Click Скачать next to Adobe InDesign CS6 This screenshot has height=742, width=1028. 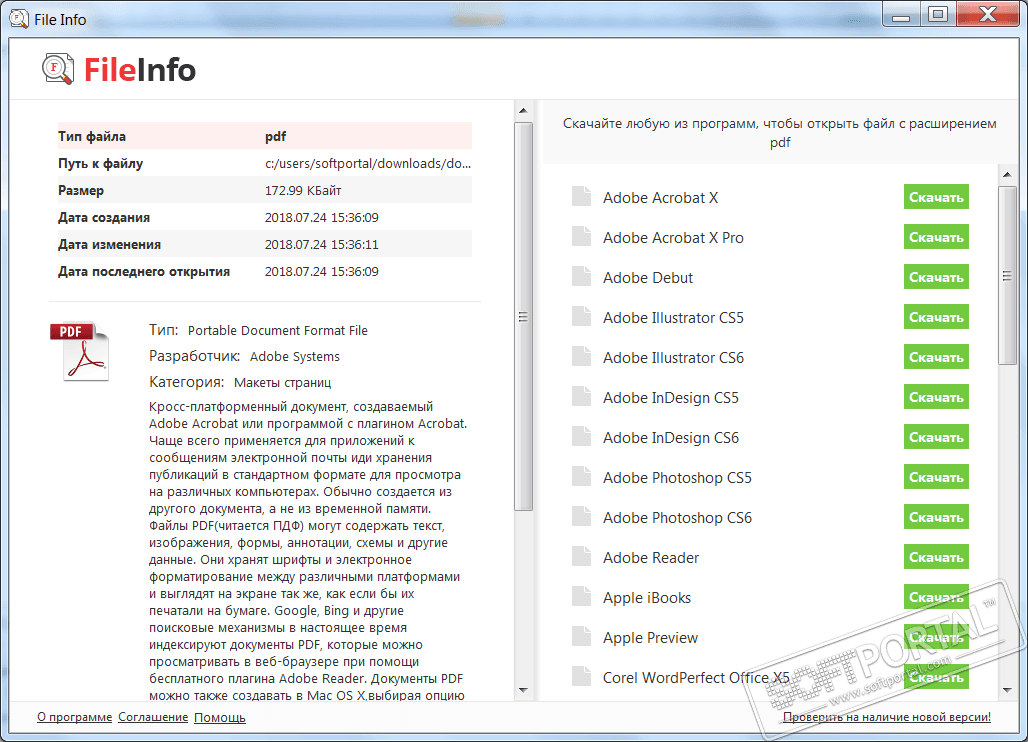click(x=936, y=437)
